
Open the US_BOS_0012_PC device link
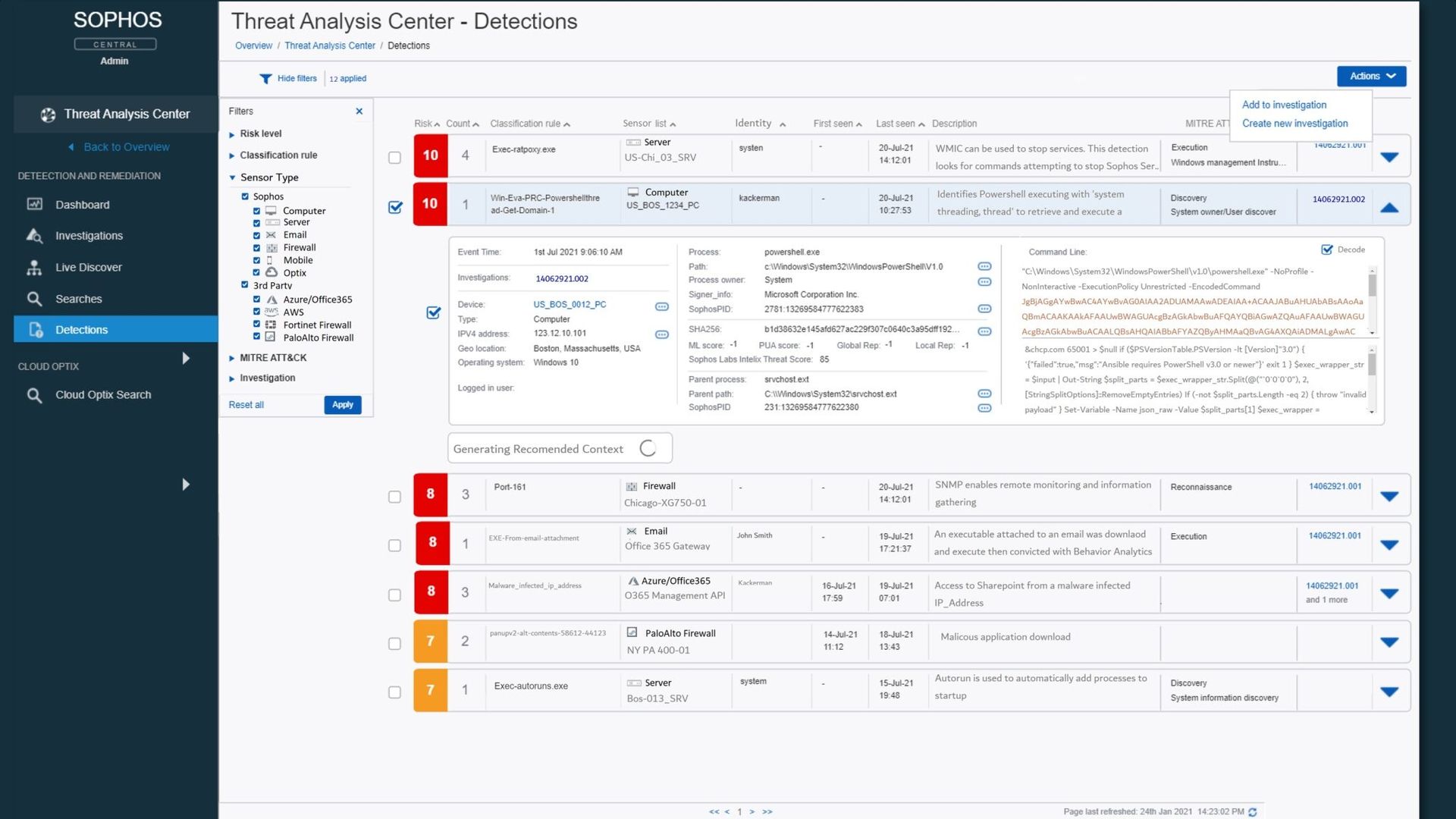[570, 305]
